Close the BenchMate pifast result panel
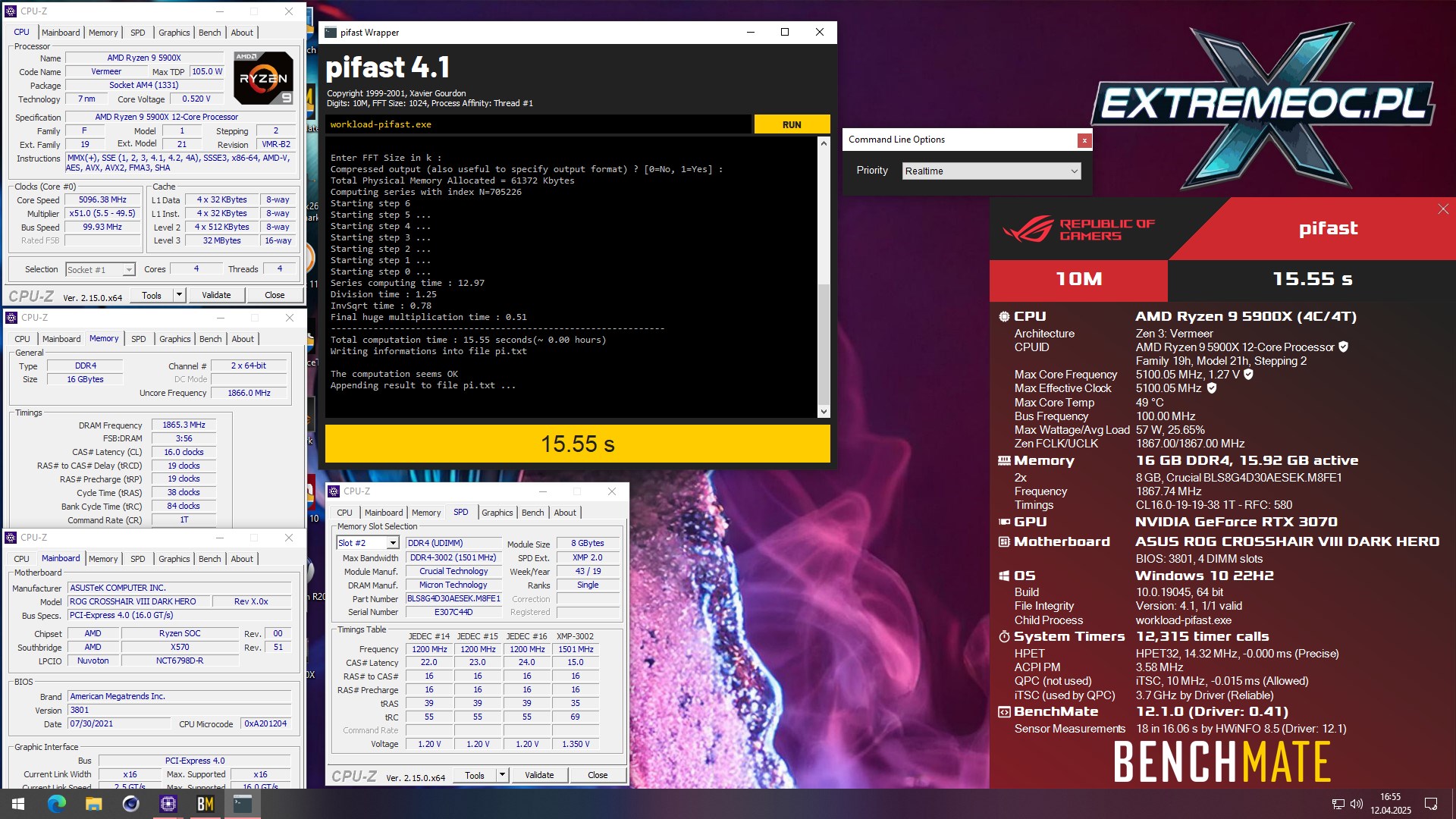This screenshot has width=1456, height=819. point(1442,209)
